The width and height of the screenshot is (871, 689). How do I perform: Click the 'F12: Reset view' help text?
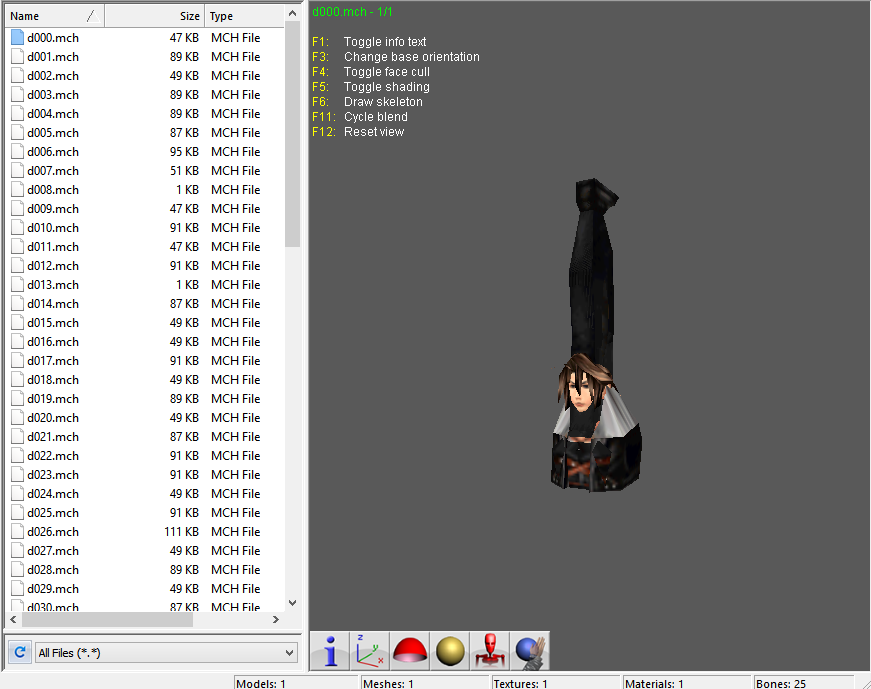(358, 132)
